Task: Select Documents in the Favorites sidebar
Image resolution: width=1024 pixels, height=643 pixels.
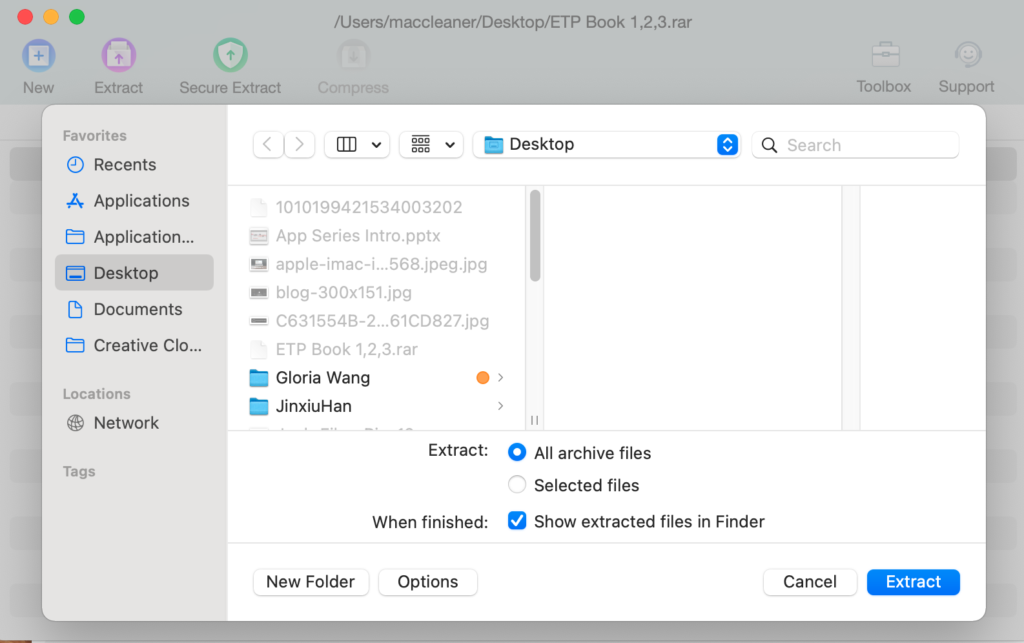Action: [x=137, y=309]
